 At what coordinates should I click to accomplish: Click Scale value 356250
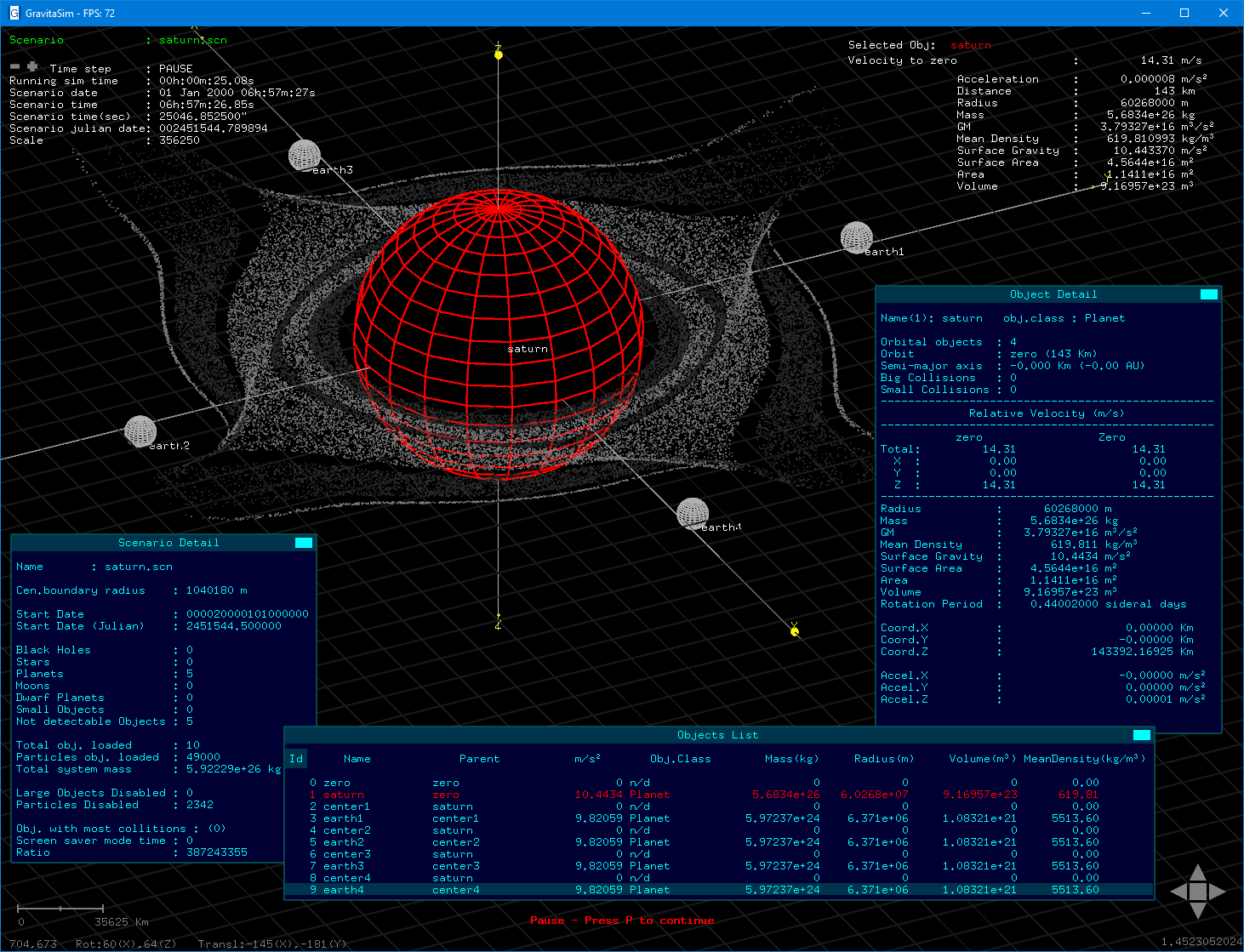click(180, 140)
